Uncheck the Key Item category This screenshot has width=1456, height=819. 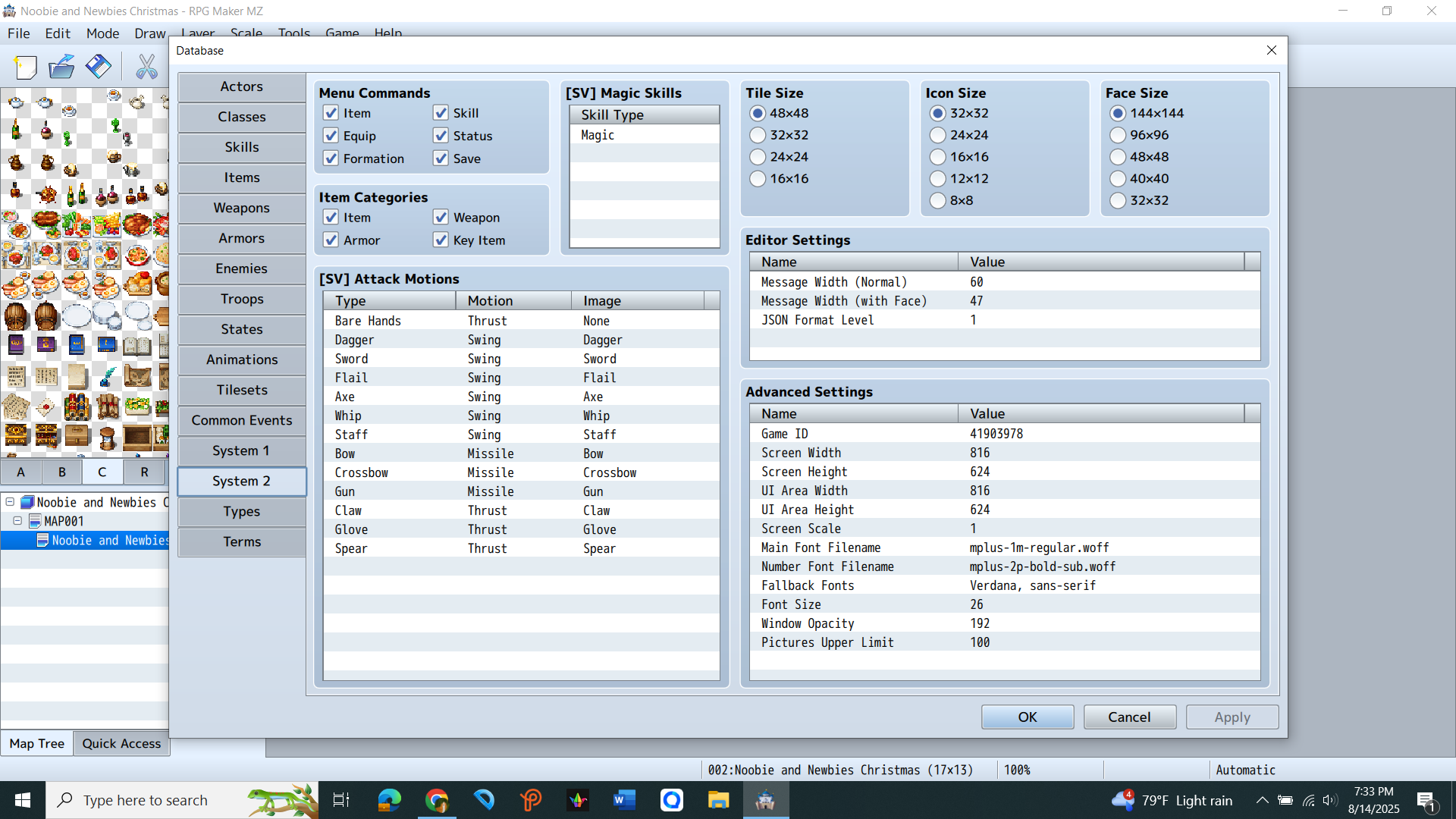(441, 240)
